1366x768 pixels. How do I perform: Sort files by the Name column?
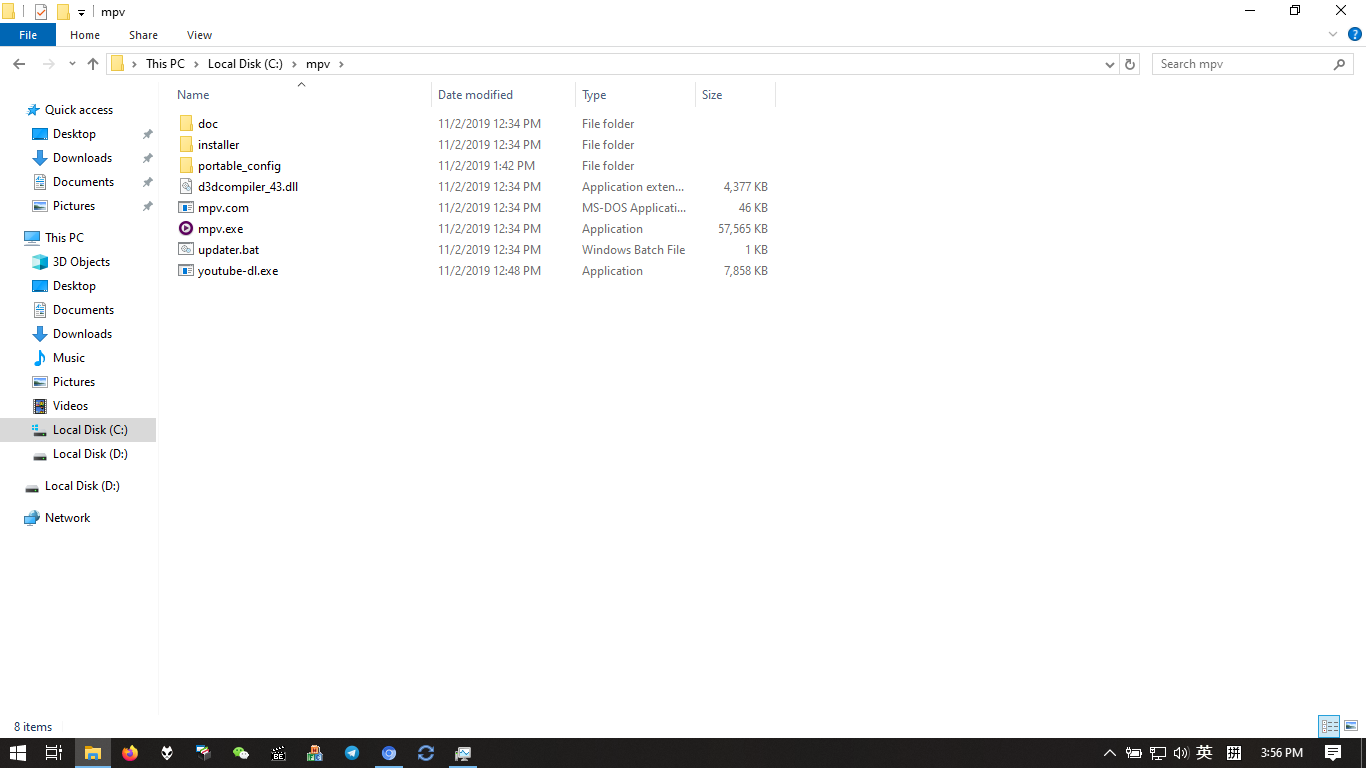[301, 95]
